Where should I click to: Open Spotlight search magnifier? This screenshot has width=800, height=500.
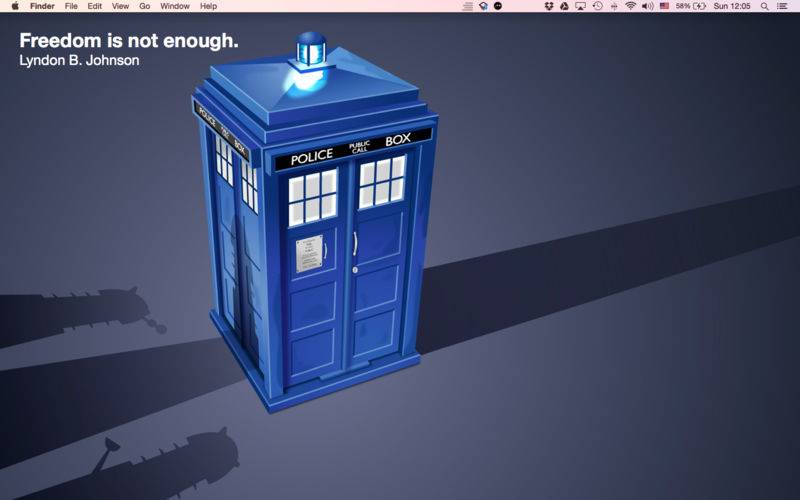[x=764, y=6]
